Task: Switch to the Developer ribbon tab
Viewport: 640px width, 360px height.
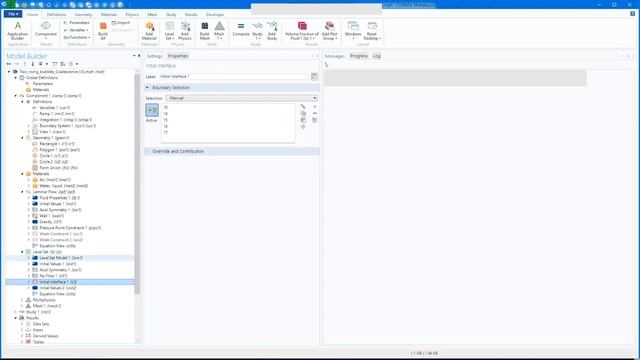Action: [215, 14]
